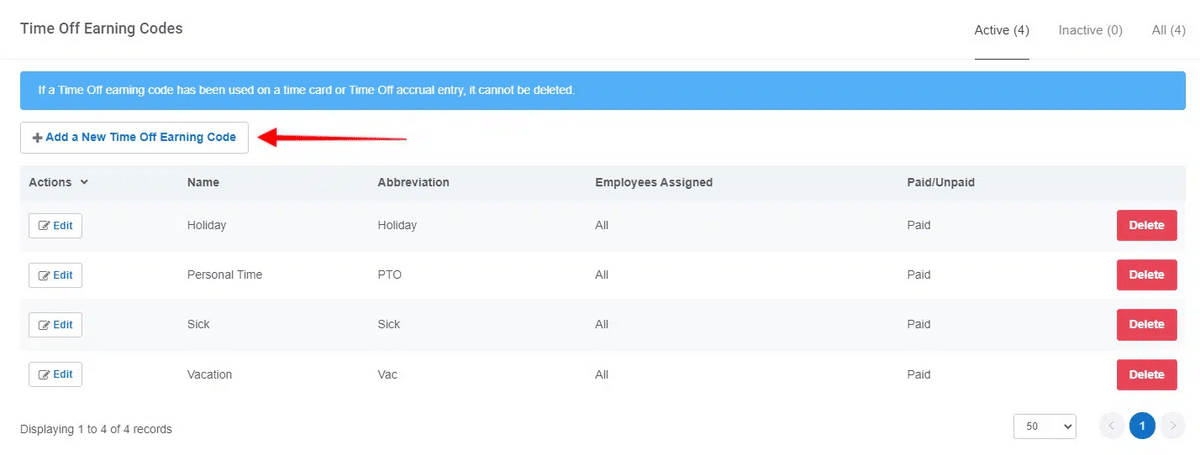Sort by the Abbreviation column header
Image resolution: width=1200 pixels, height=455 pixels.
click(x=413, y=182)
